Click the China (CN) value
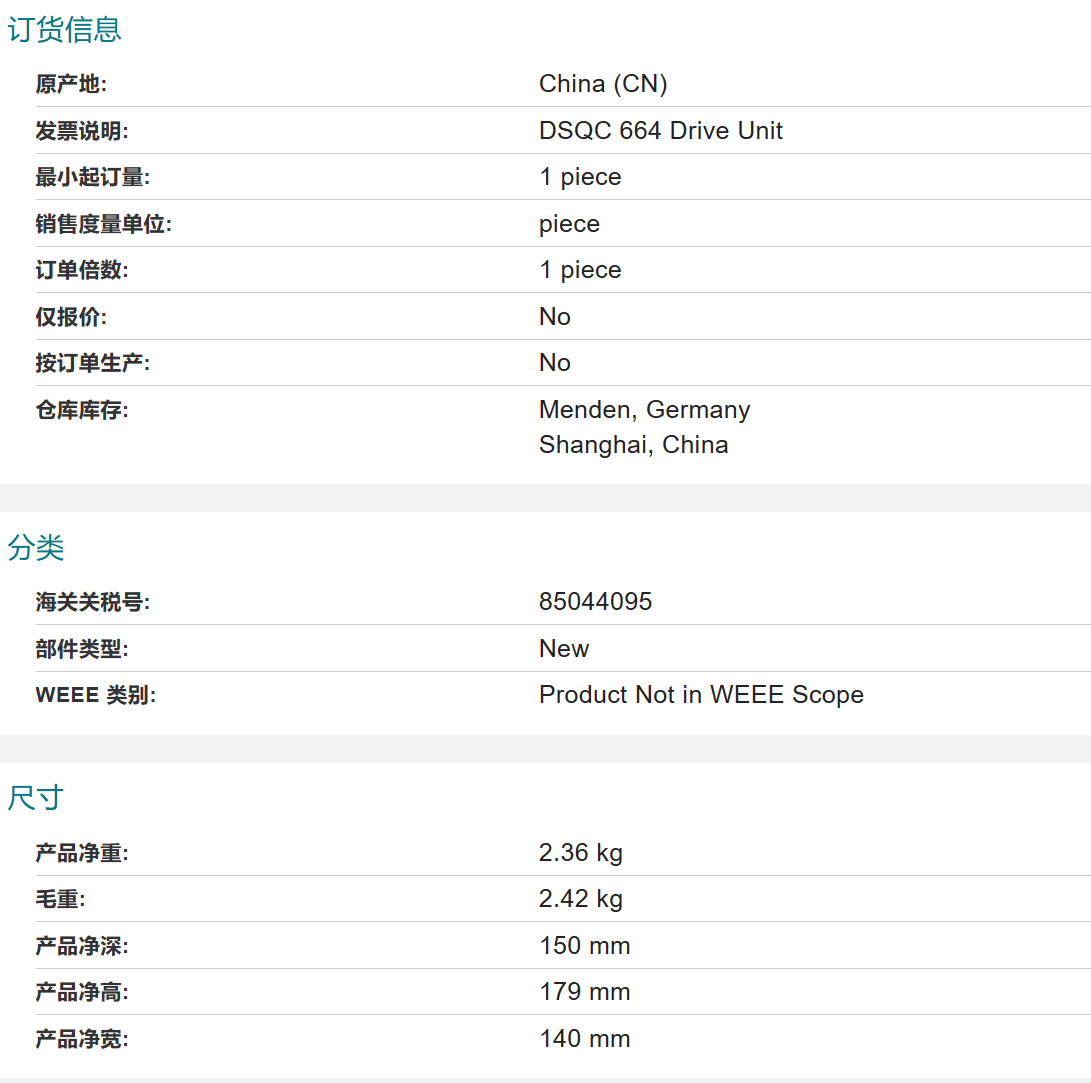The width and height of the screenshot is (1091, 1083). [x=603, y=84]
